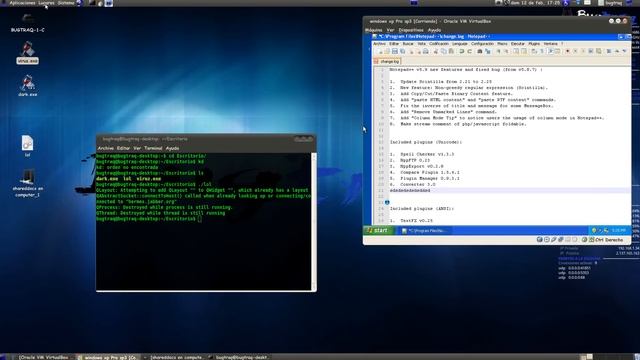
Task: Select dark.exe icon on desktop
Action: point(27,86)
